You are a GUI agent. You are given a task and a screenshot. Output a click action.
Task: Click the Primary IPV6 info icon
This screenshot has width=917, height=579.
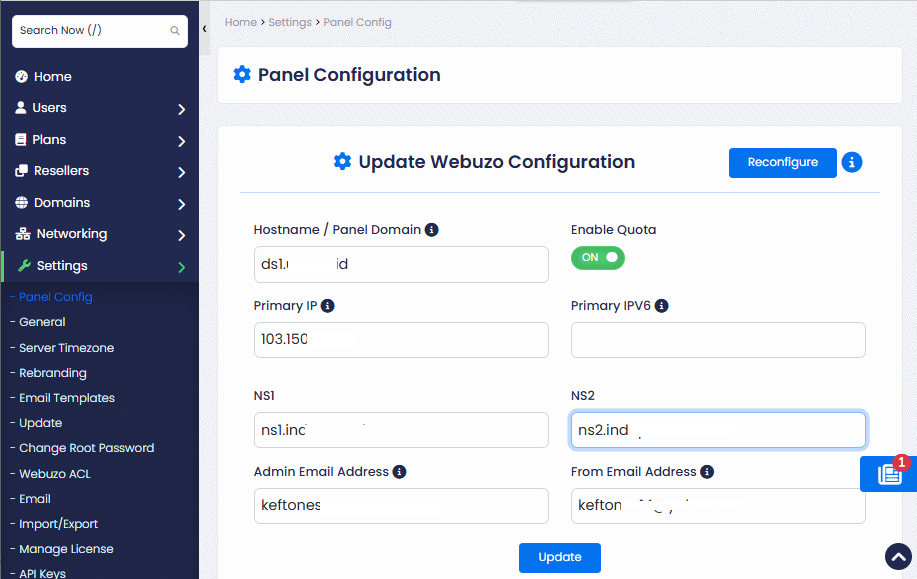(x=661, y=306)
